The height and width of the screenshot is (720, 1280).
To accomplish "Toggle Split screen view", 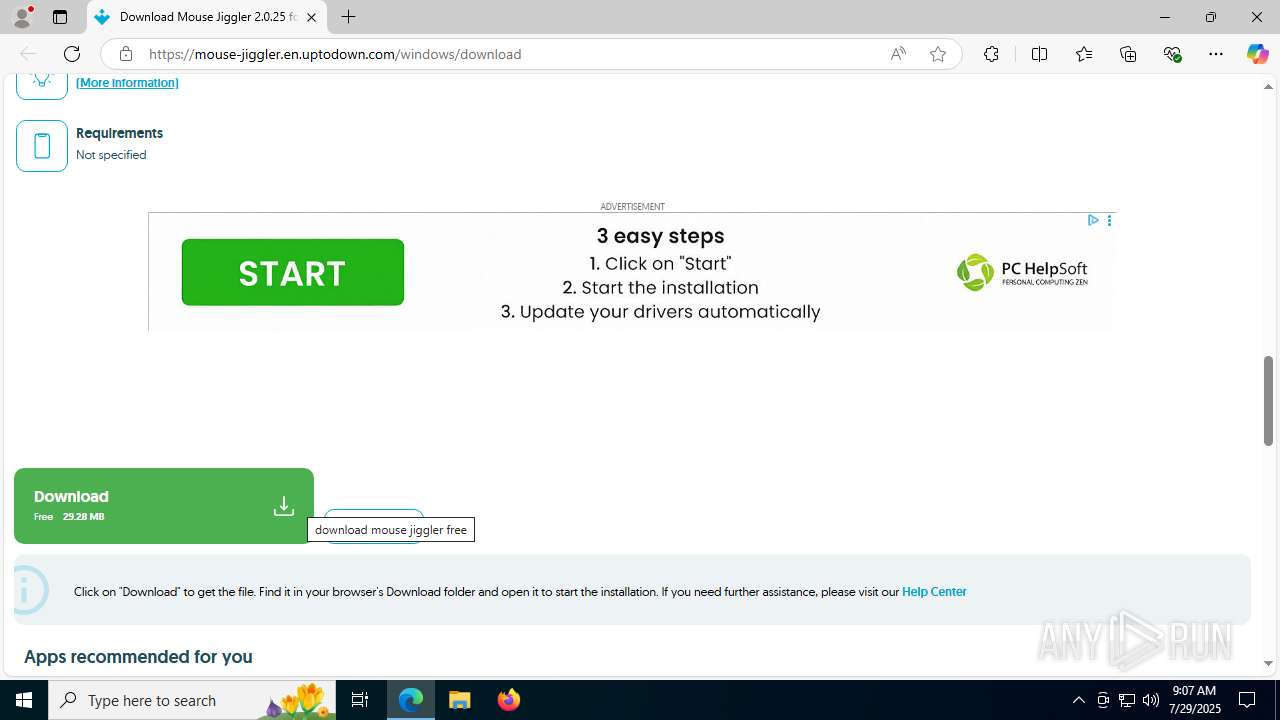I will 1039,54.
